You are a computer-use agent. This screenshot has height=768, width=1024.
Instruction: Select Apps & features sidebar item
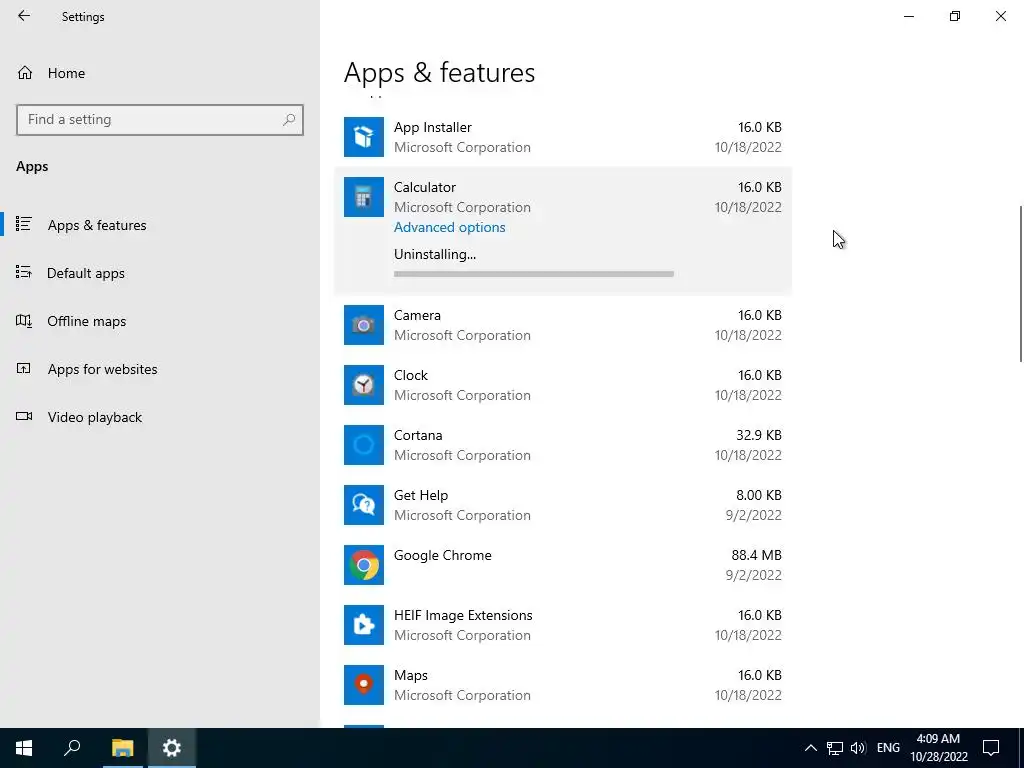(160, 225)
